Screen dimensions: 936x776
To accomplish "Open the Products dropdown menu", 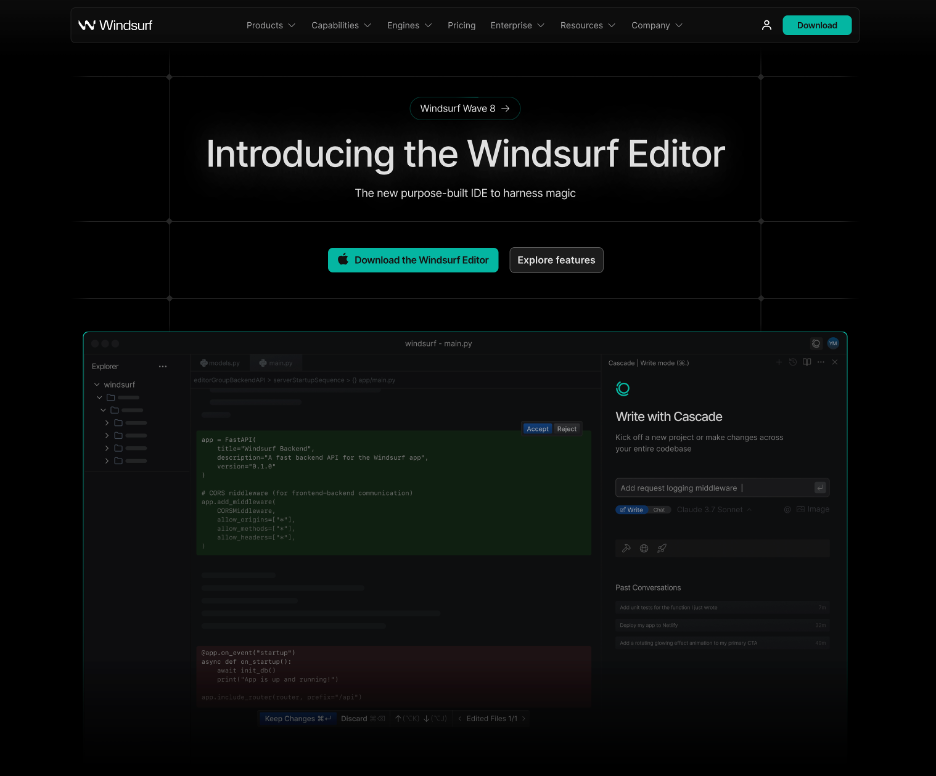I will 270,25.
